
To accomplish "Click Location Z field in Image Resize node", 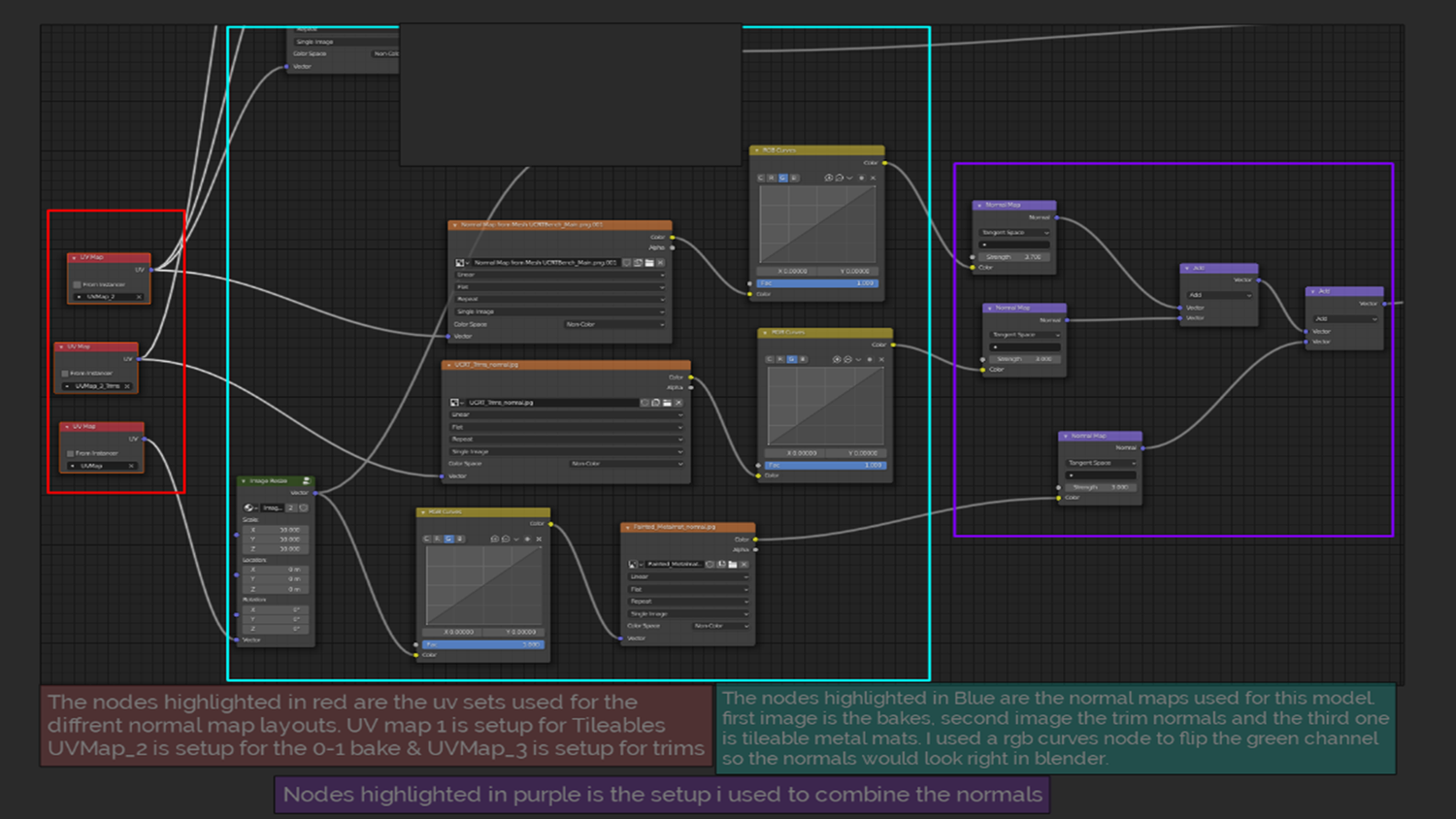I will [274, 589].
